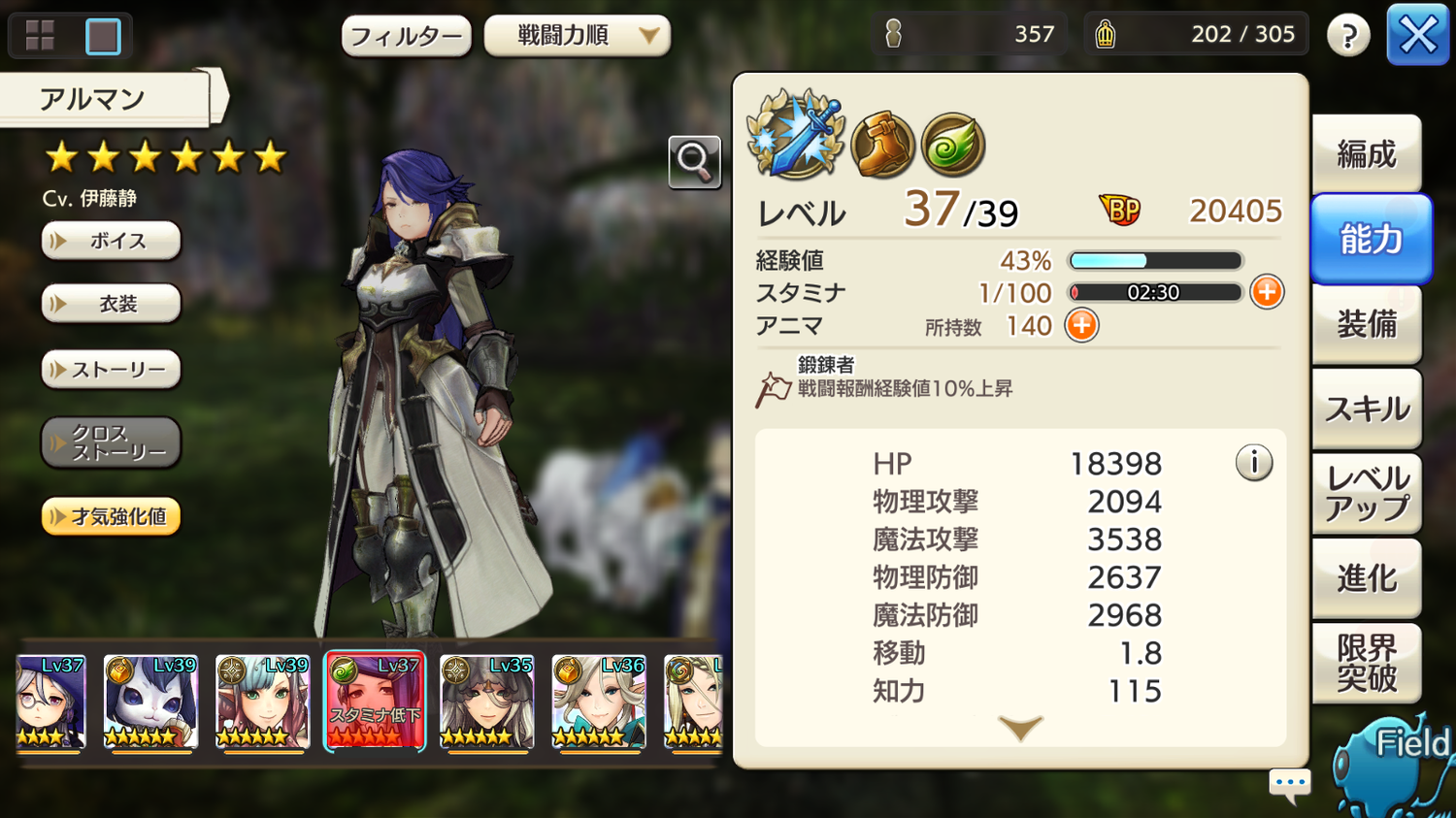Open the help question mark icon

(x=1348, y=36)
